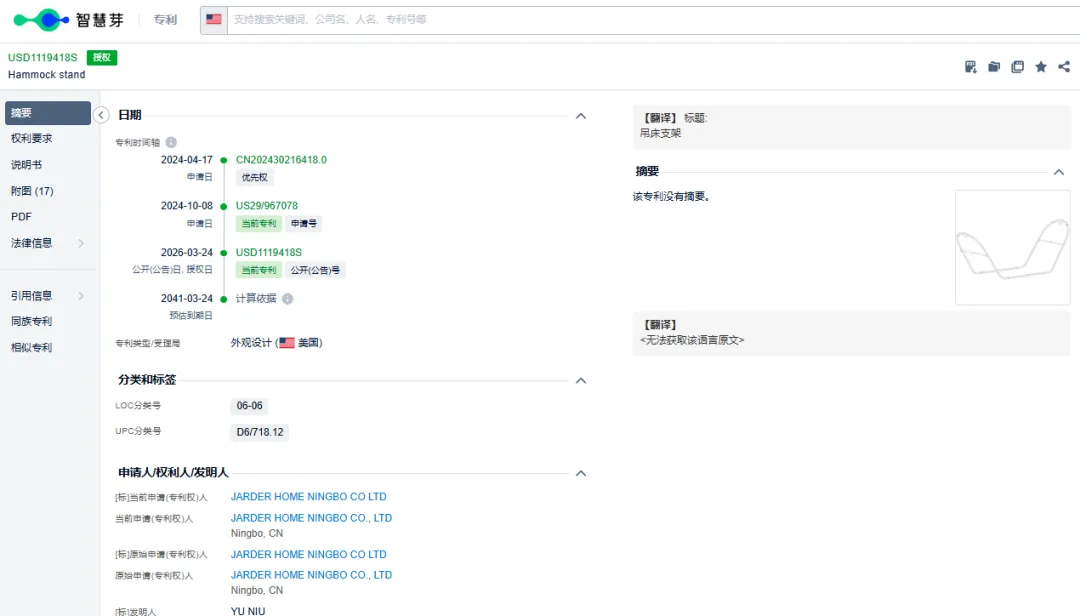The width and height of the screenshot is (1080, 616).
Task: Open the hammock stand drawing thumbnail
Action: click(1012, 248)
